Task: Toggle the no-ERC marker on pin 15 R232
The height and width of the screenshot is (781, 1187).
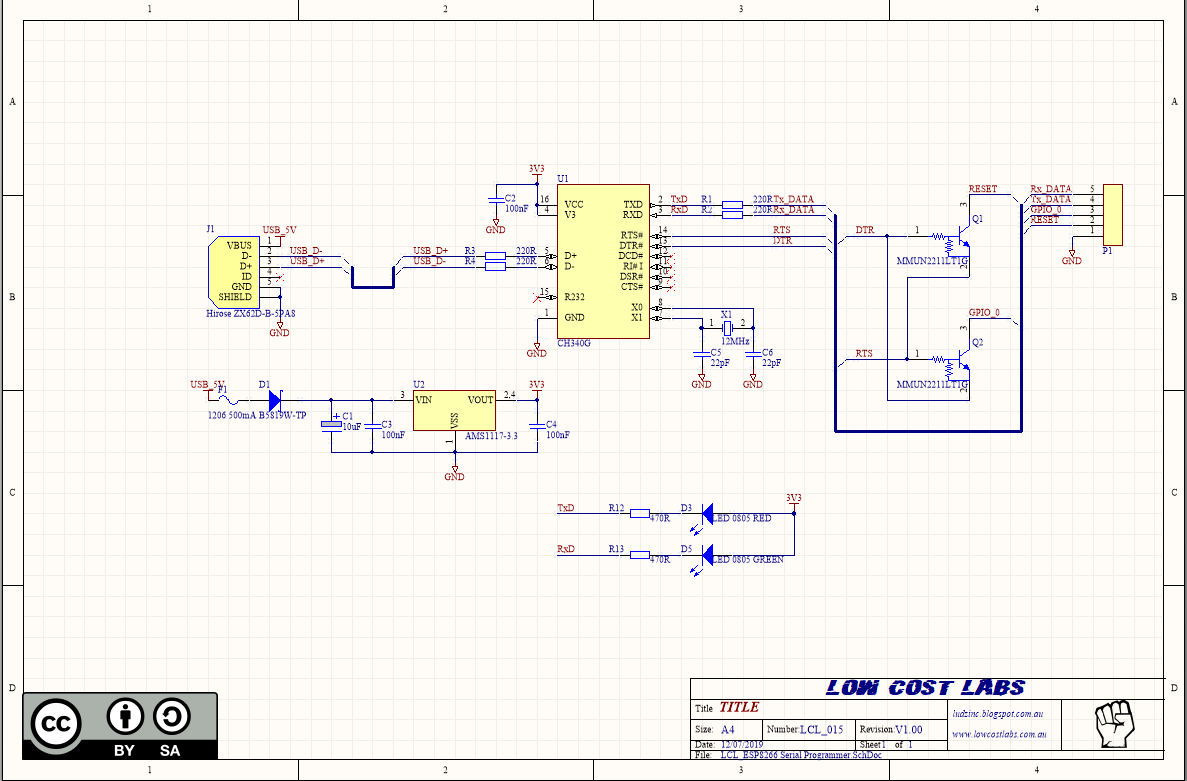Action: coord(537,297)
